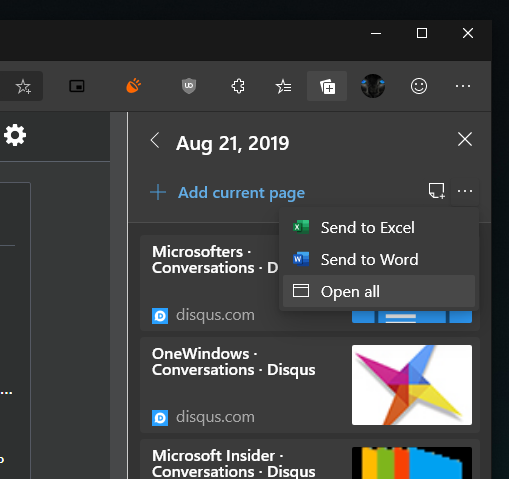Add a new note to collection
The width and height of the screenshot is (509, 479).
click(436, 191)
